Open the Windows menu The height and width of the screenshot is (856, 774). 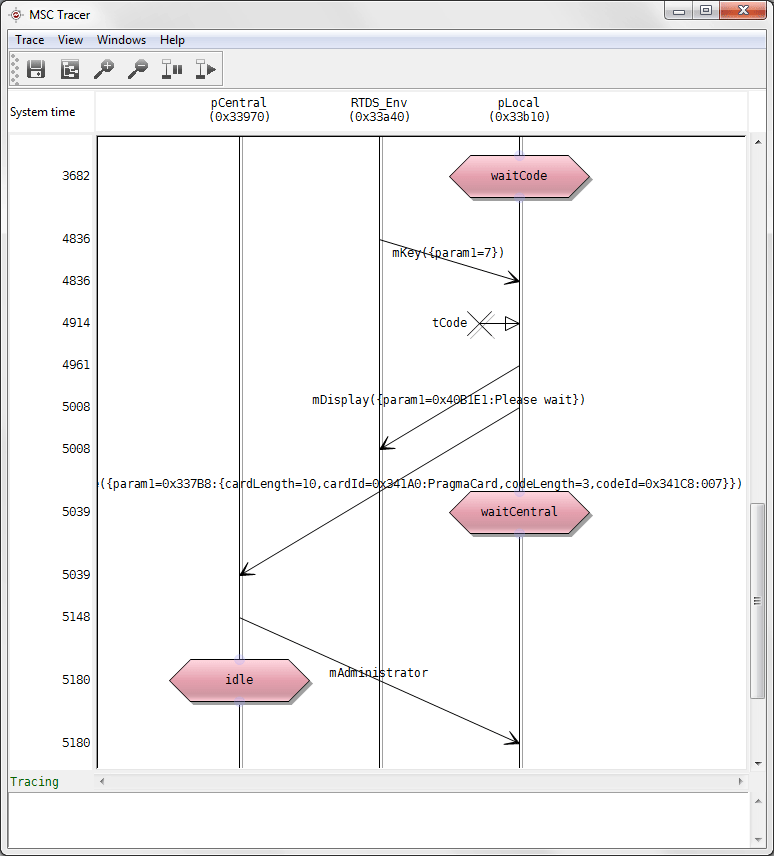(121, 40)
